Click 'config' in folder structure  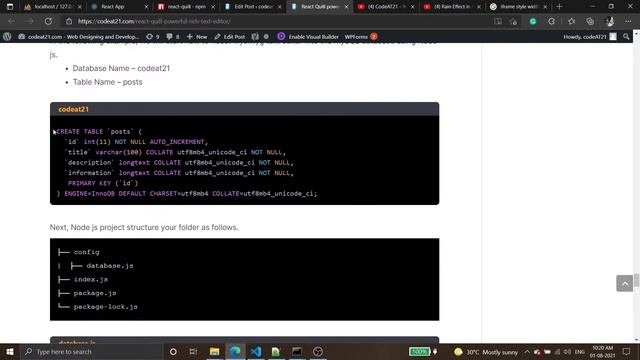click(87, 252)
